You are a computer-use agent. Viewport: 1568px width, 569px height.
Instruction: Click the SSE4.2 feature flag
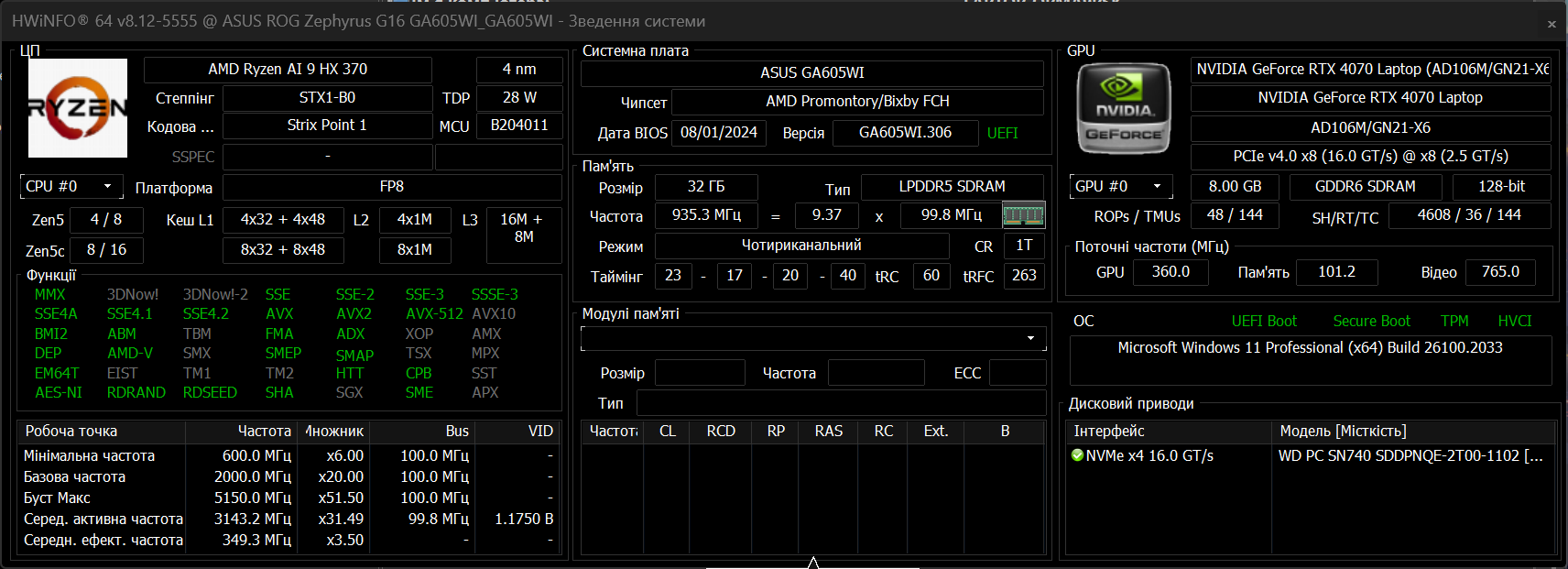click(206, 314)
